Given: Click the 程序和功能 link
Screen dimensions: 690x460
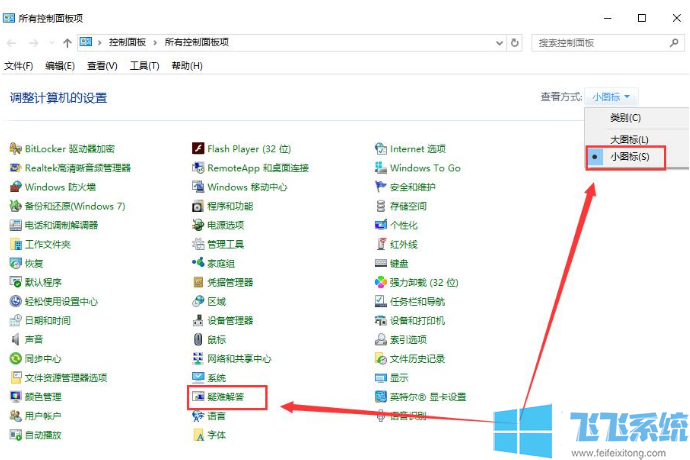Looking at the screenshot, I should [229, 206].
